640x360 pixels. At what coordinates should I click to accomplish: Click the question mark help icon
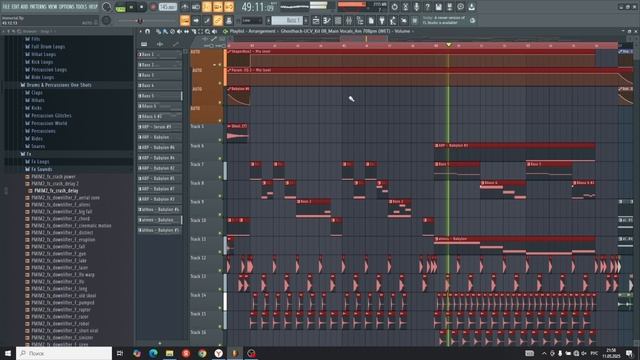[427, 7]
